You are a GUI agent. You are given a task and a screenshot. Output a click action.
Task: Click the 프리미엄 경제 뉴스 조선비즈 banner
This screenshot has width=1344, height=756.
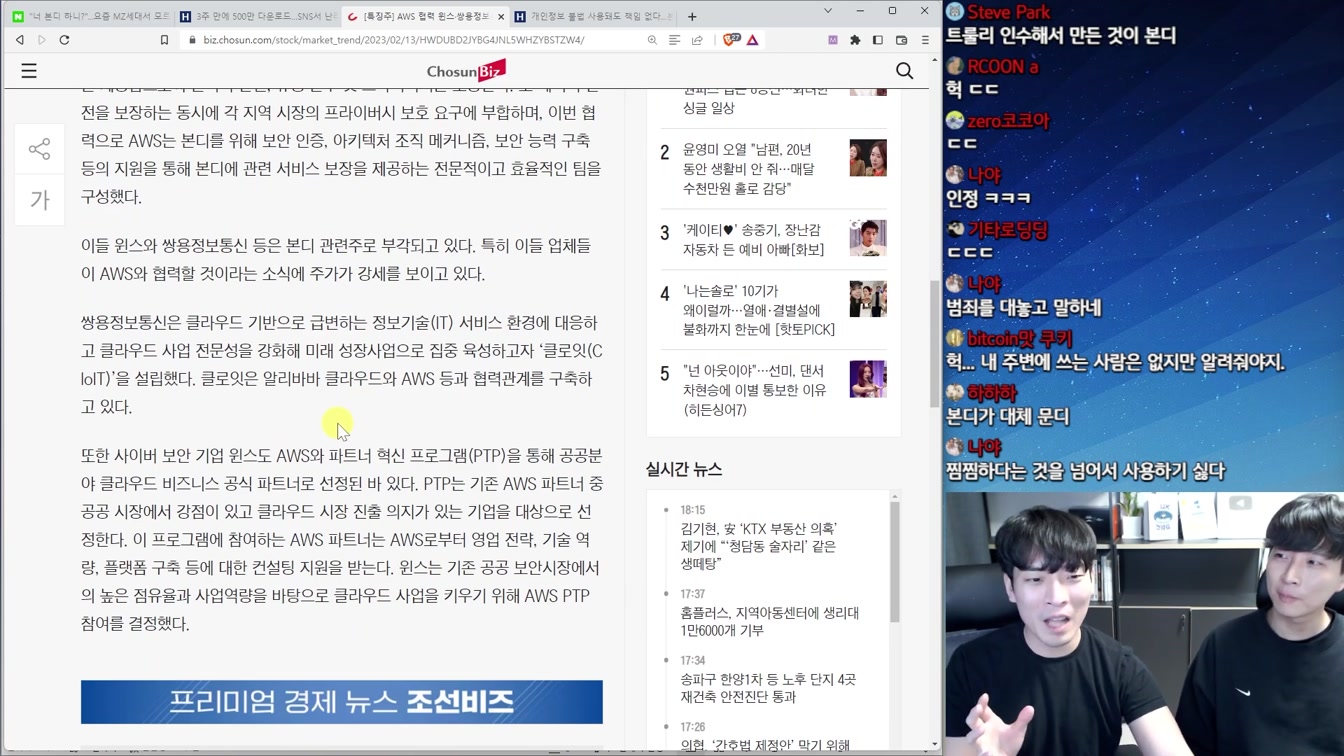click(342, 701)
